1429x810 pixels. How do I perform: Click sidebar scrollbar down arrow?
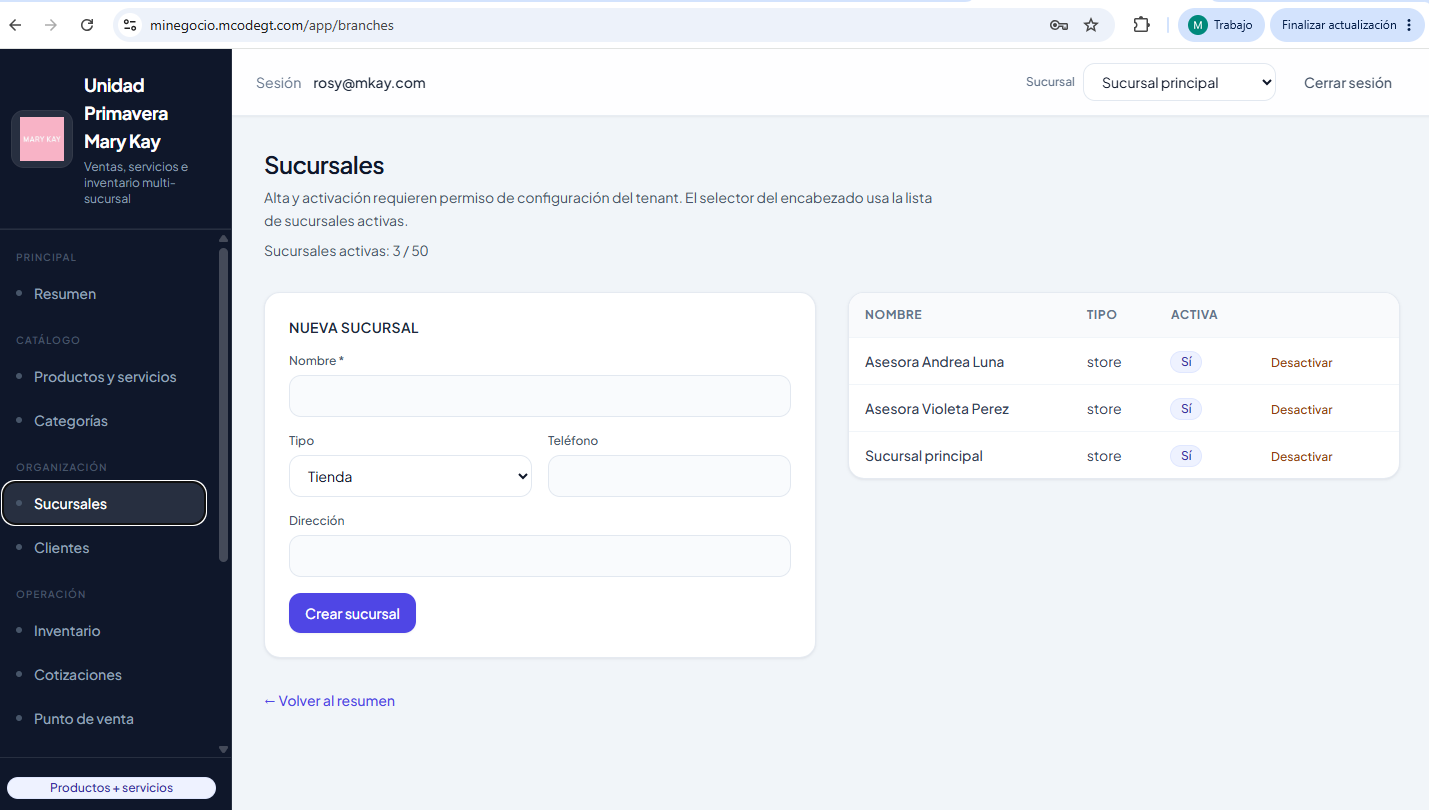tap(223, 749)
